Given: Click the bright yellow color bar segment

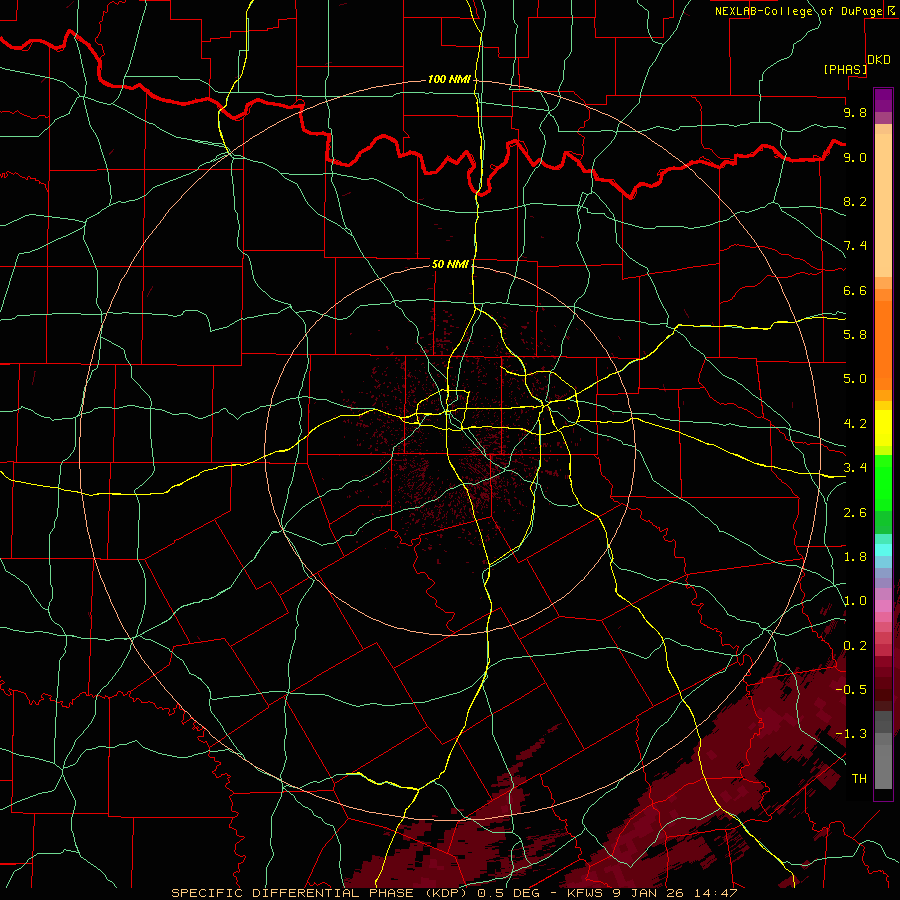Looking at the screenshot, I should click(883, 428).
